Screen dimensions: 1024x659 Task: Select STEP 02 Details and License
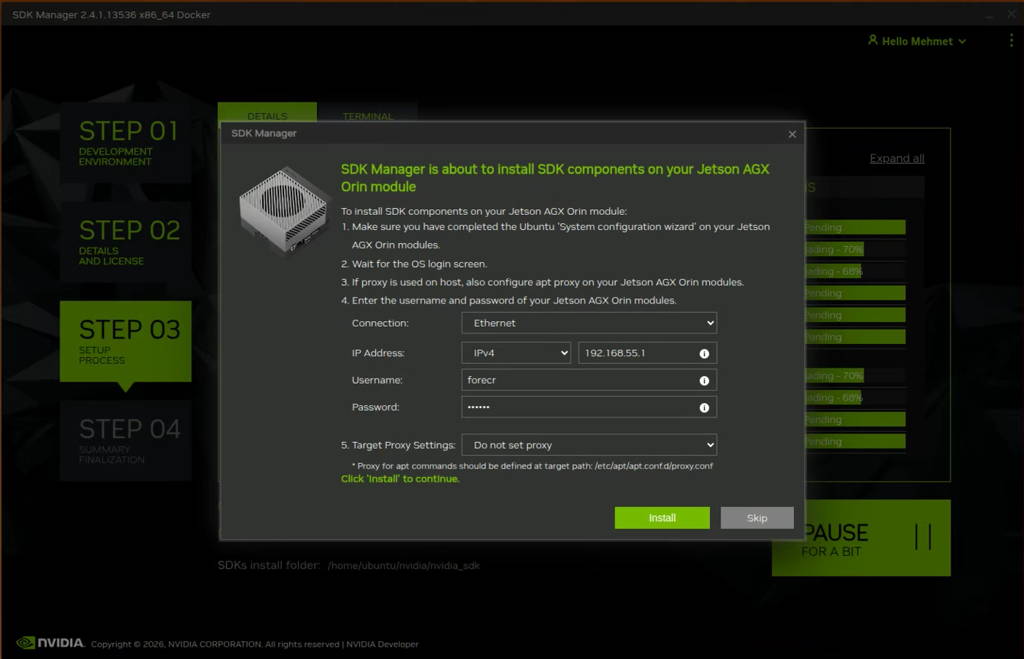[125, 242]
